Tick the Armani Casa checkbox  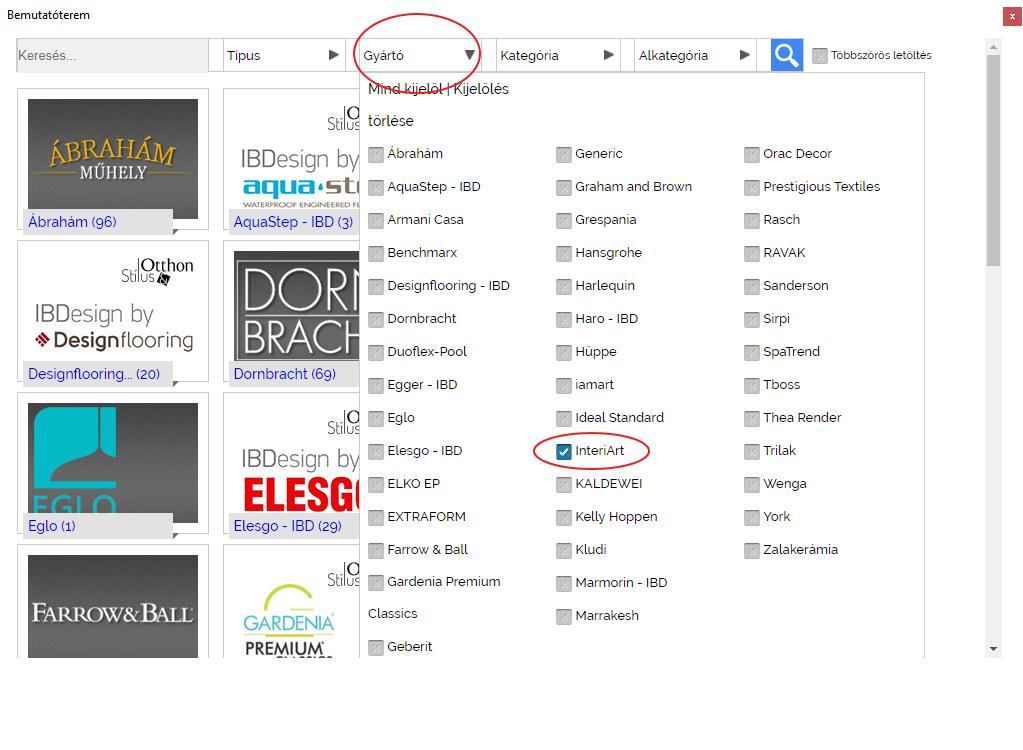pos(376,220)
